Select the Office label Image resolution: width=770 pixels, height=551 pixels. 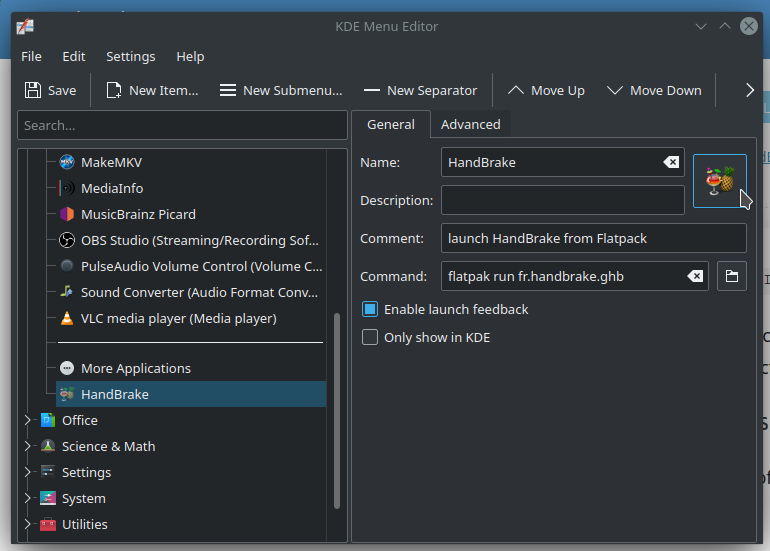[80, 420]
